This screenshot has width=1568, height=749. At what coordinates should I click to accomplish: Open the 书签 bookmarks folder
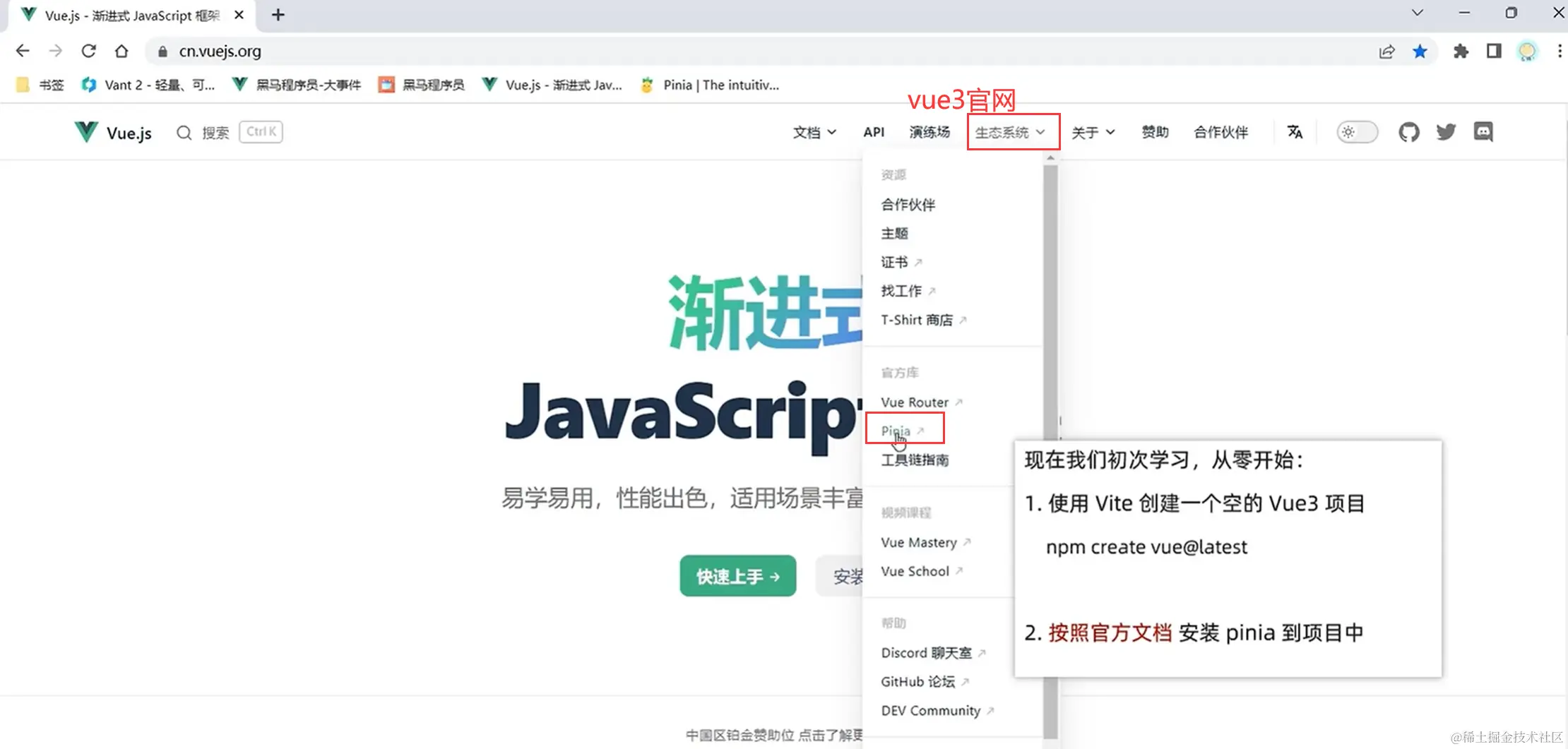tap(40, 85)
